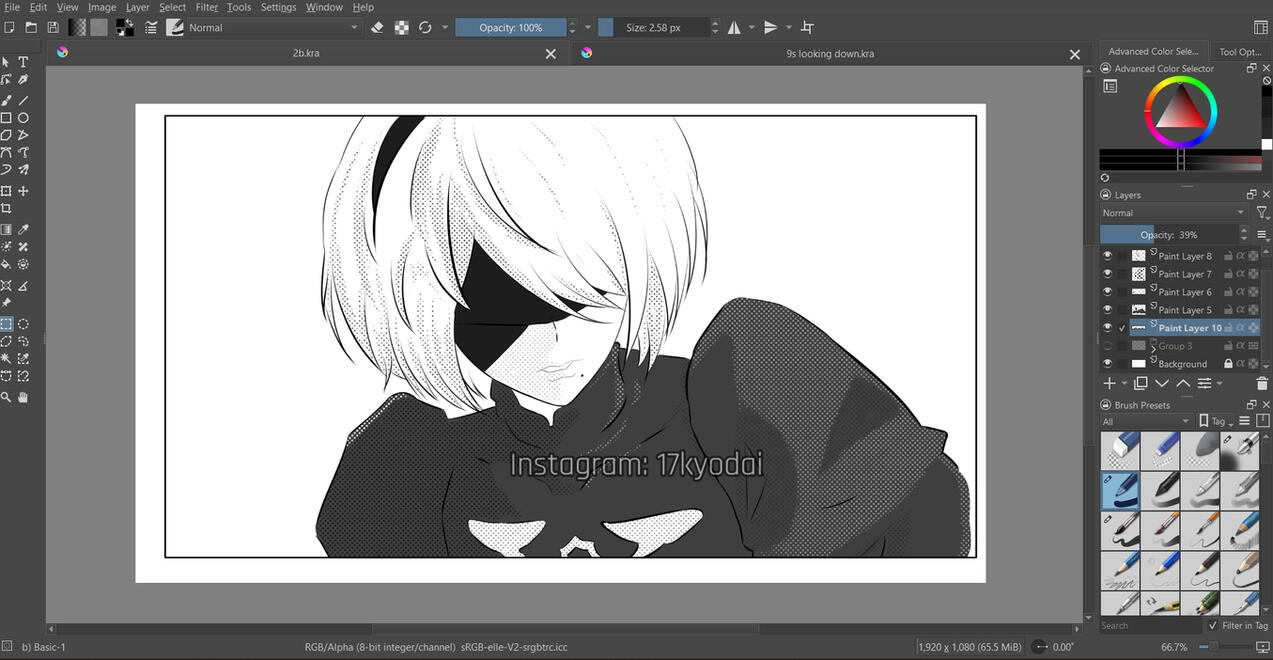Open the Brush Presets Tag button menu

(x=1215, y=421)
